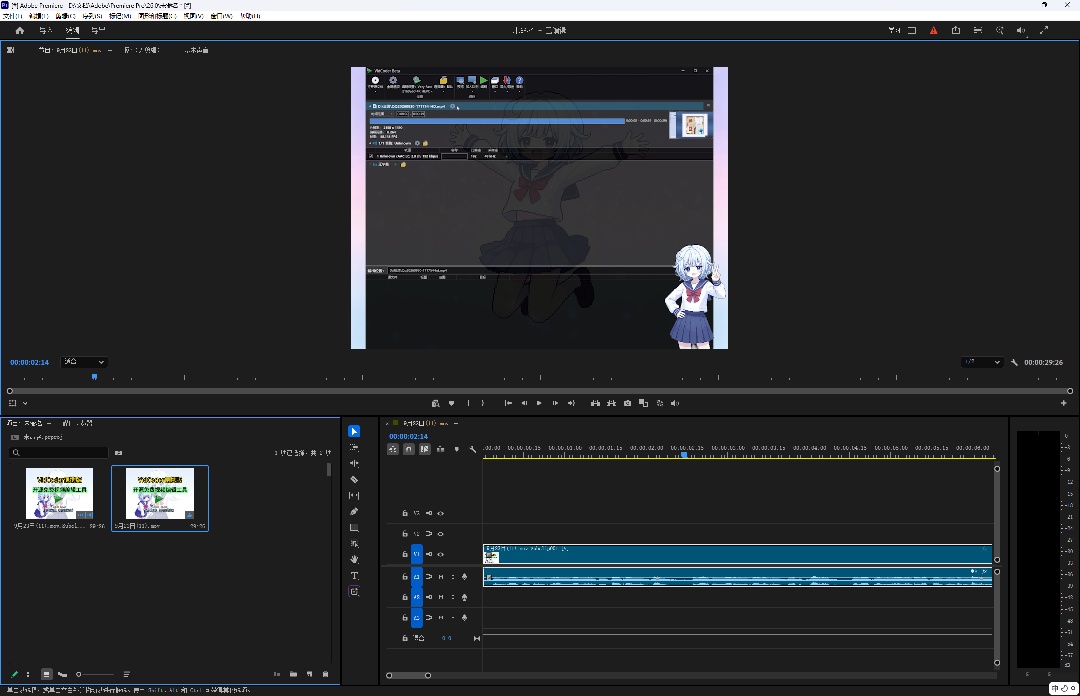
Task: Open the Sequence menu
Action: coord(93,16)
